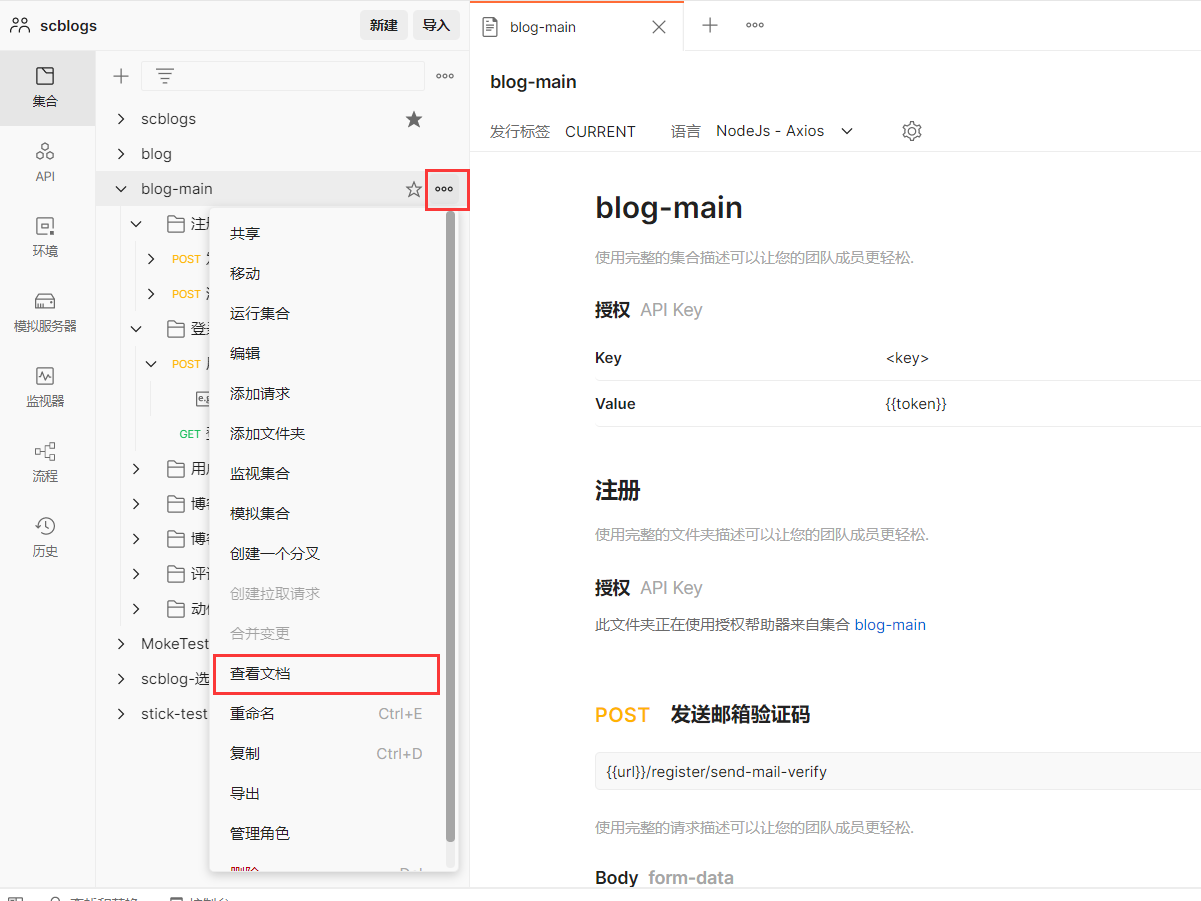Viewport: 1201px width, 901px height.
Task: Click the collection filter input field
Action: (x=283, y=76)
